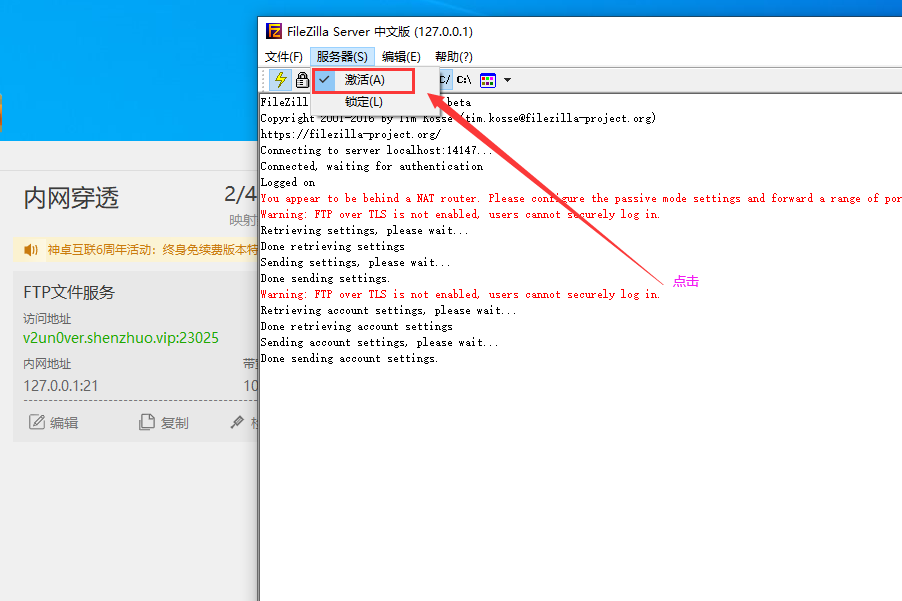The image size is (902, 601).
Task: Open the dropdown arrow beside the grid icon
Action: tap(507, 80)
